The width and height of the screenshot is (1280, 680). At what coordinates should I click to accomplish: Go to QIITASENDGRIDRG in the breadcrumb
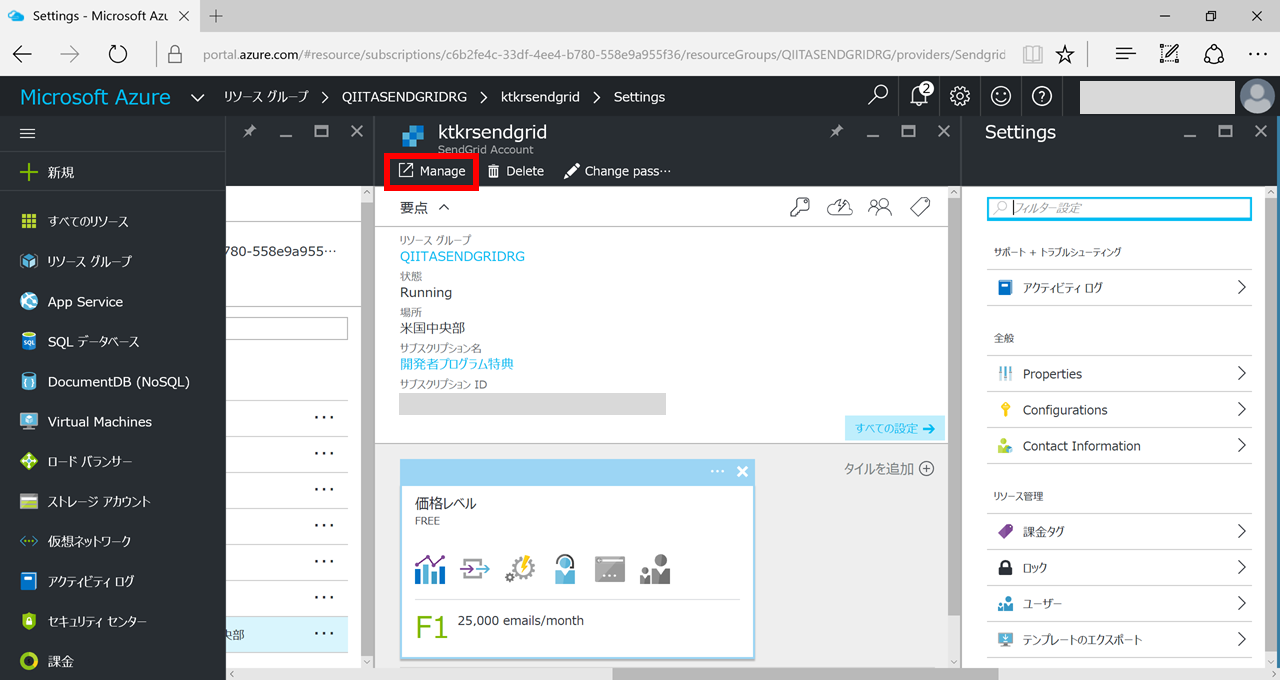tap(404, 97)
